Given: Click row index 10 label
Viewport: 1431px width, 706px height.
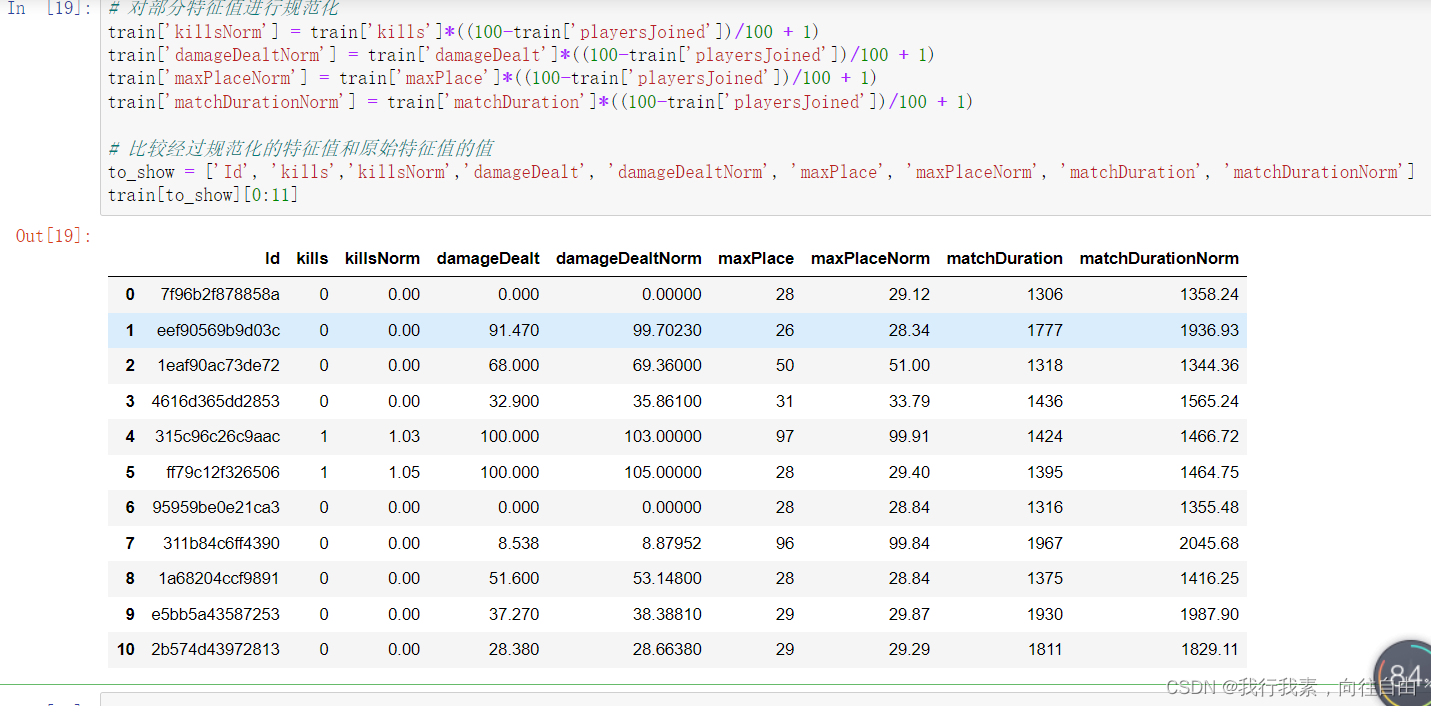Looking at the screenshot, I should click(x=126, y=649).
